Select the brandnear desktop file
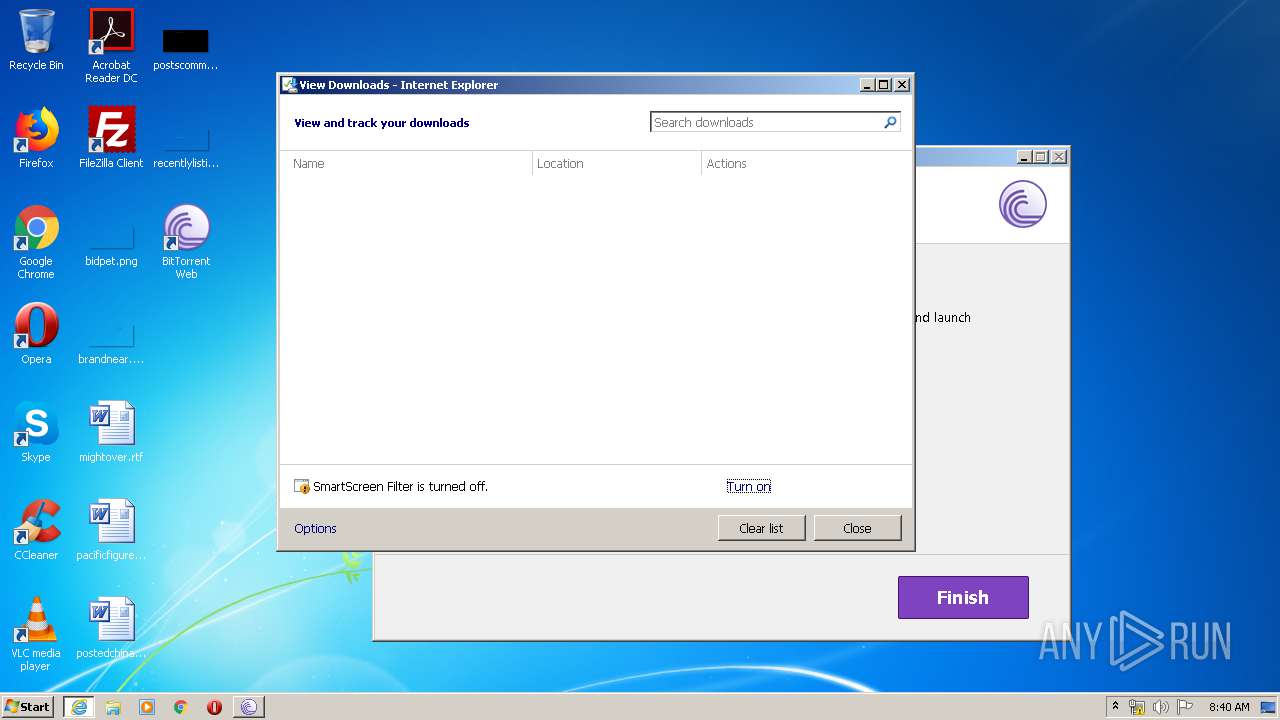1280x720 pixels. [111, 344]
